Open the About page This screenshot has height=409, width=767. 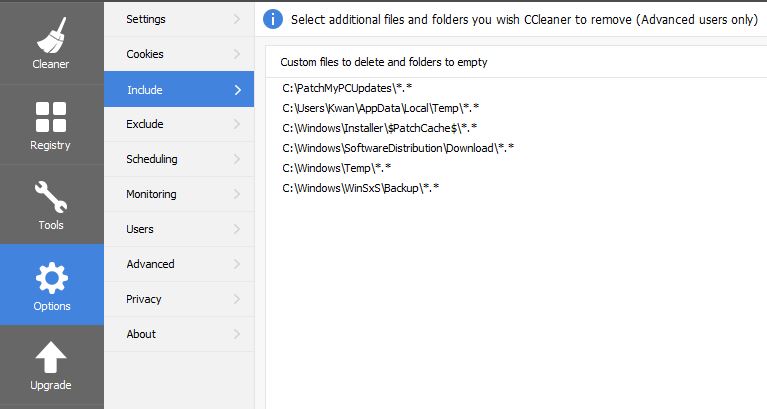141,334
